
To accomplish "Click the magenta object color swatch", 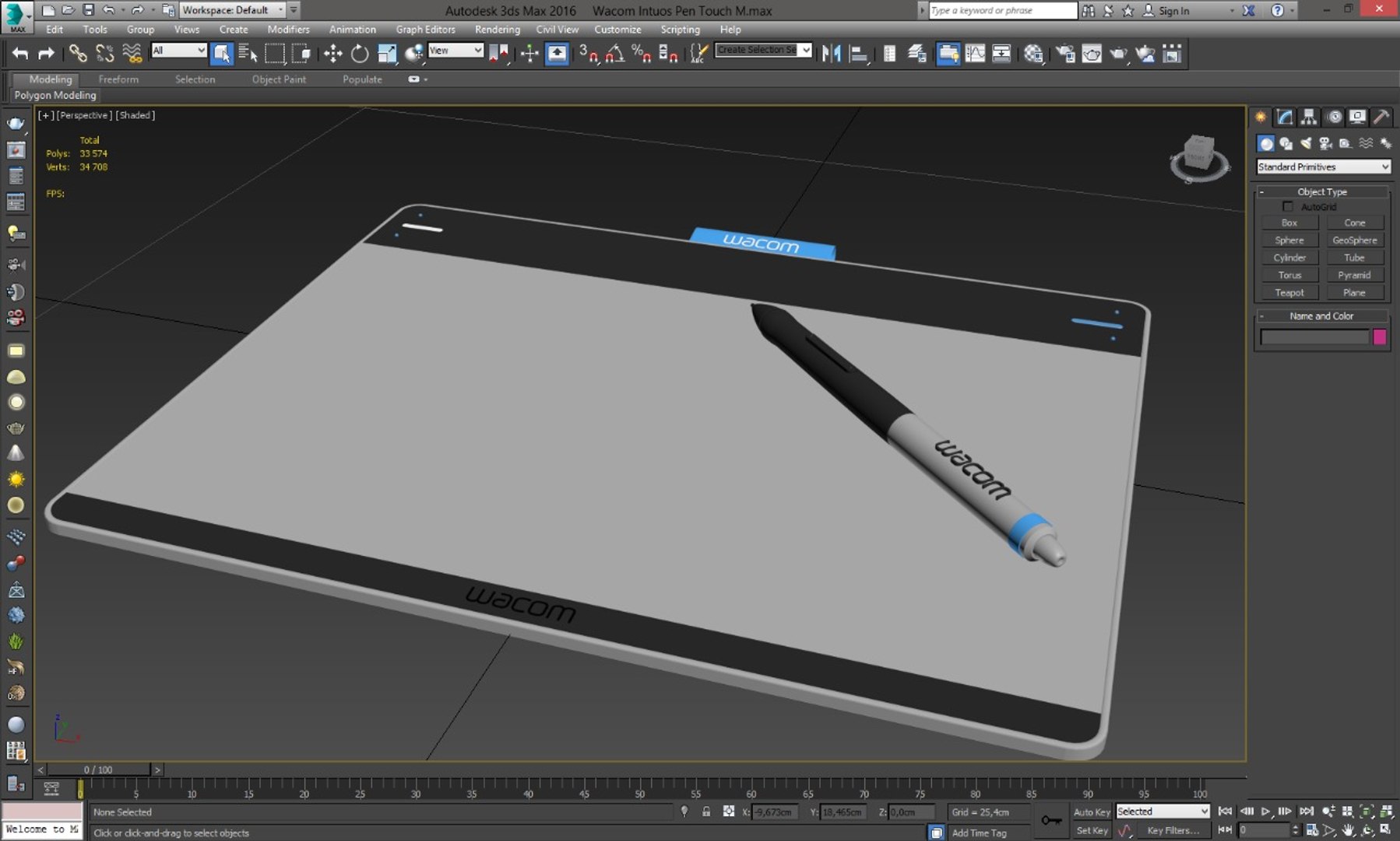I will click(x=1380, y=337).
